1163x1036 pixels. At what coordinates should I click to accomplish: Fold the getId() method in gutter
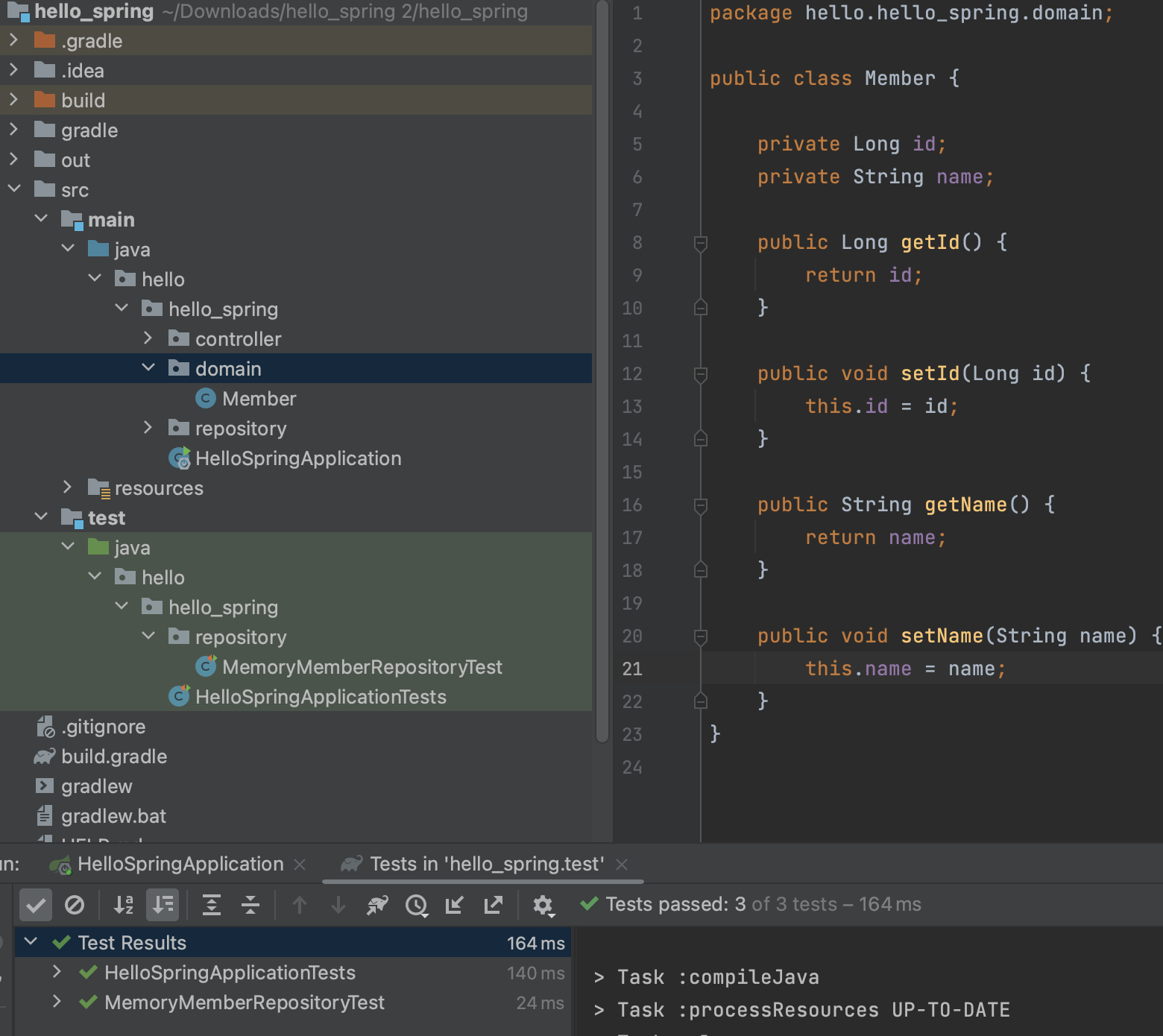tap(701, 243)
